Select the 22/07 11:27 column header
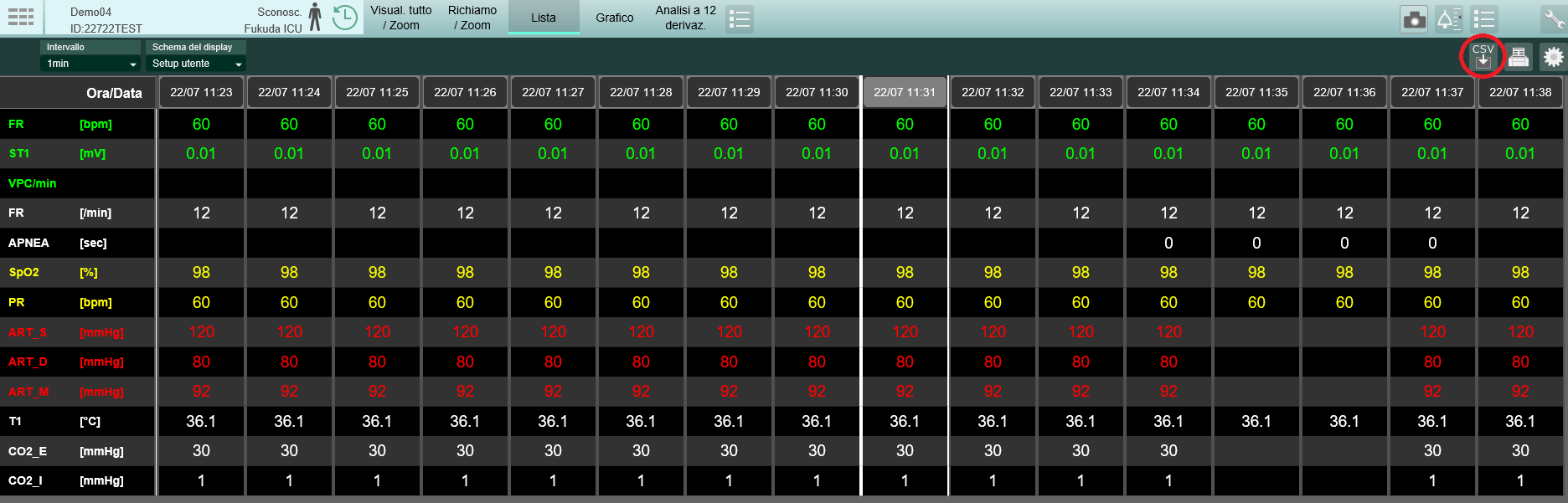The width and height of the screenshot is (1568, 503). click(553, 92)
